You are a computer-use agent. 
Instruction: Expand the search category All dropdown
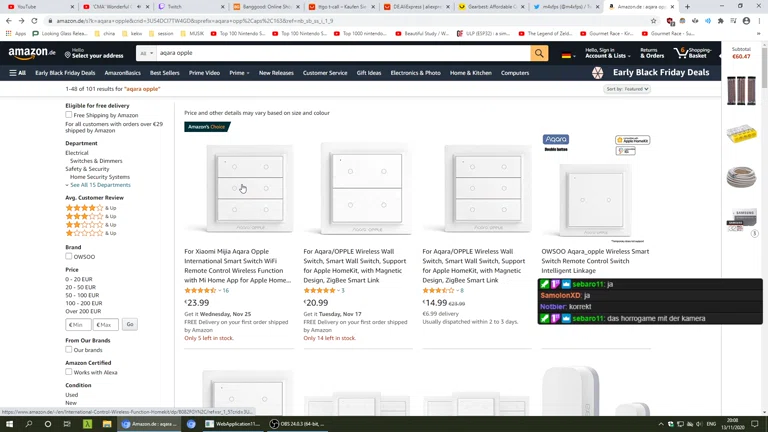[146, 53]
